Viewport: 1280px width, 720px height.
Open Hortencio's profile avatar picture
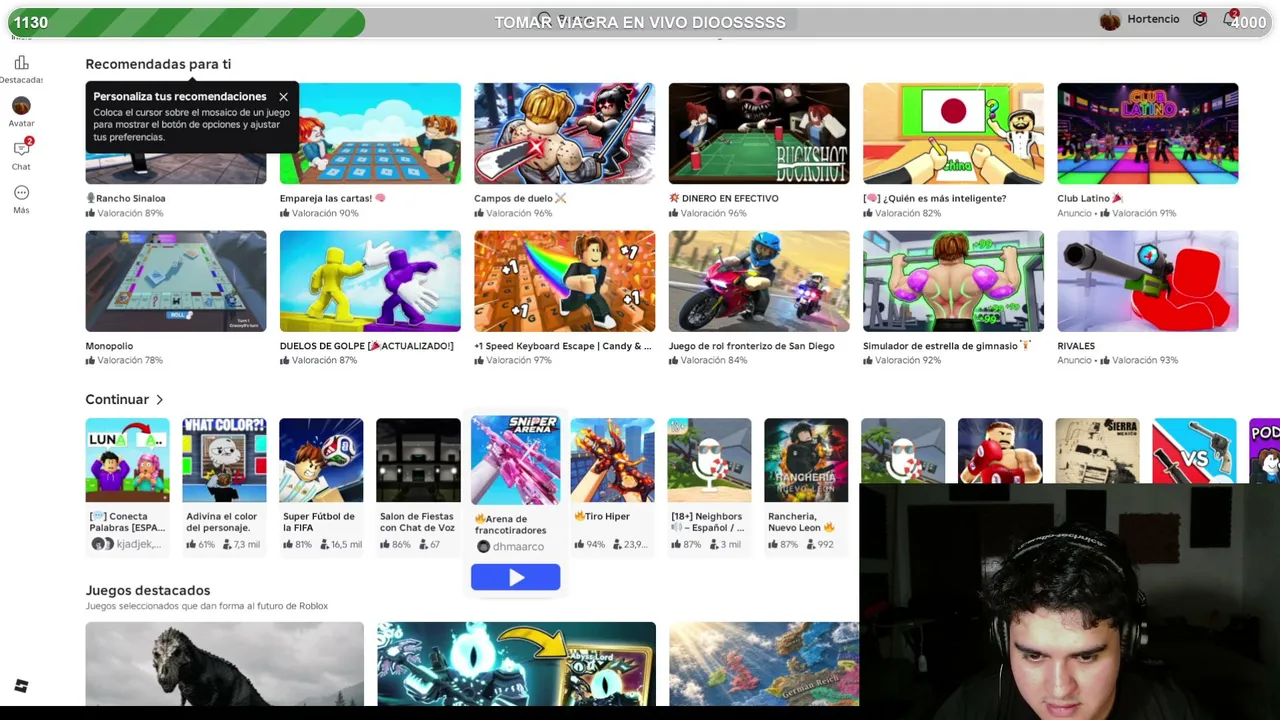[1110, 20]
